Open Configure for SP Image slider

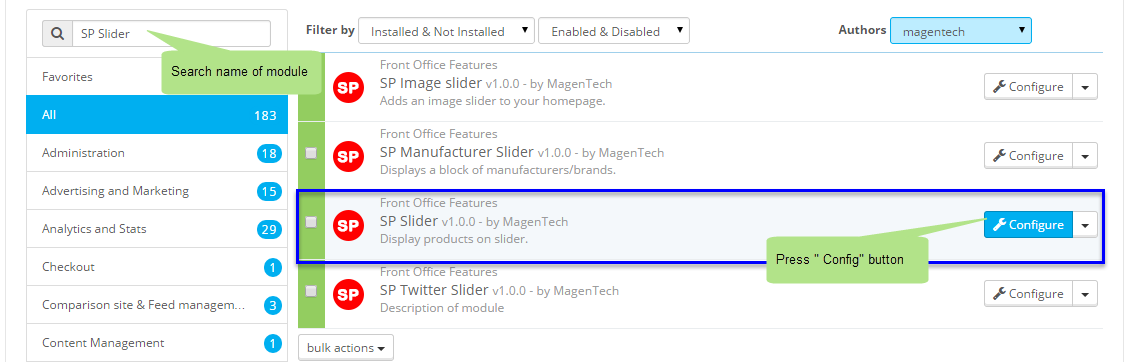click(1028, 87)
